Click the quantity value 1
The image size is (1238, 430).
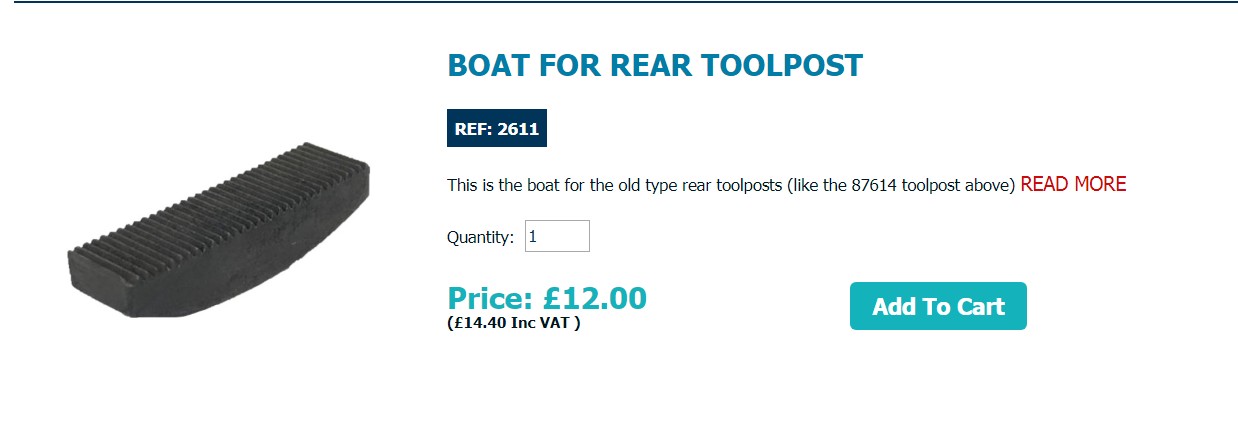(533, 237)
